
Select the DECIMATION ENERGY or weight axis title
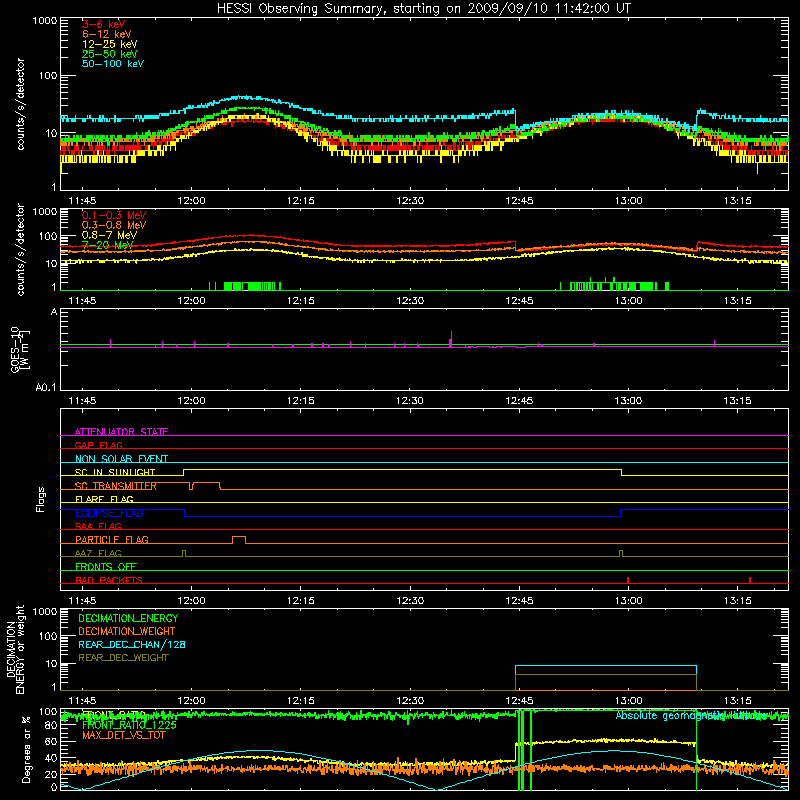tap(16, 649)
